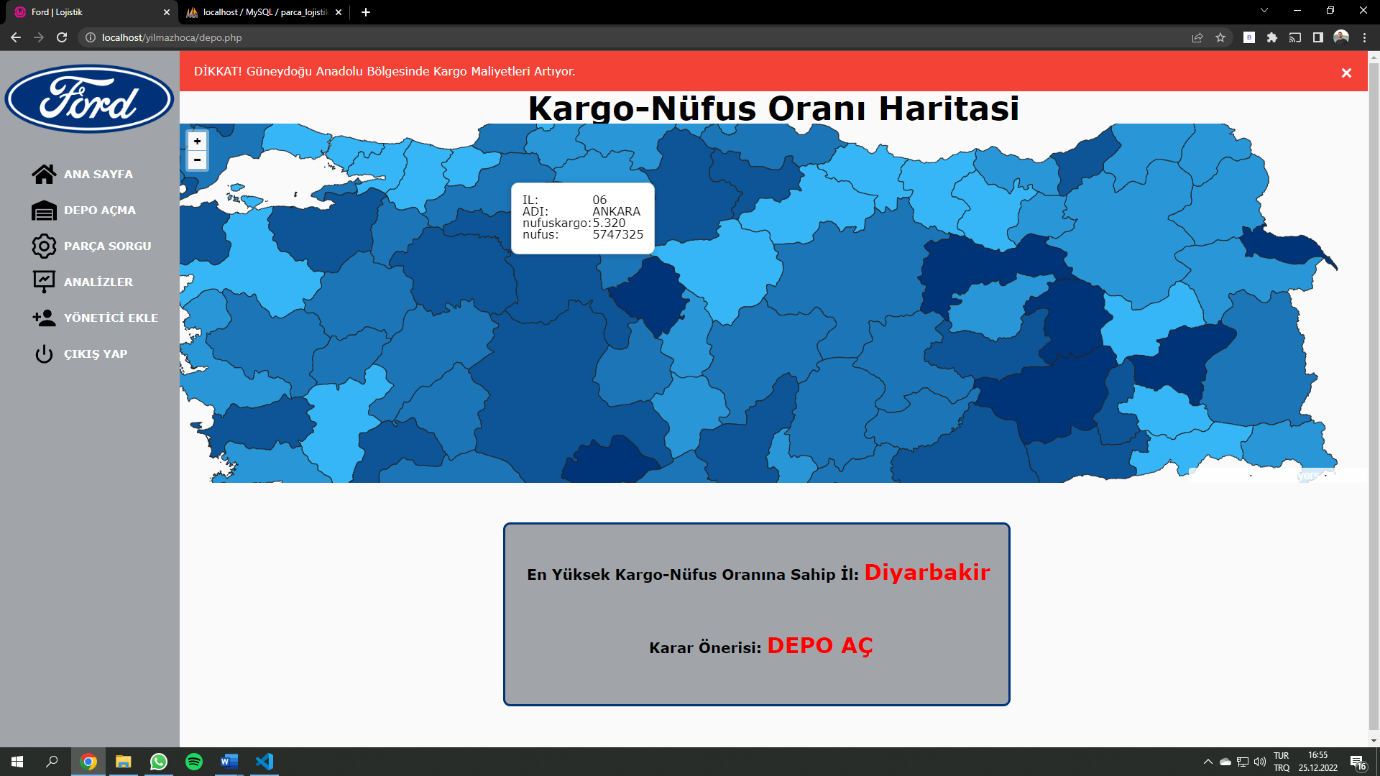Zoom in on the map
This screenshot has height=776, width=1380.
coord(197,141)
